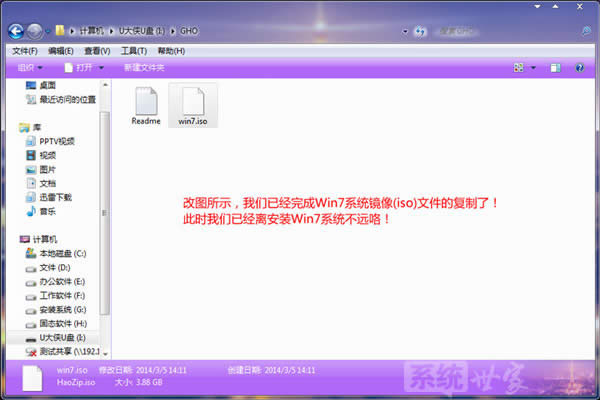Screen dimensions: 600x400
Task: Expand the arrow next to 打开
Action: pos(101,68)
